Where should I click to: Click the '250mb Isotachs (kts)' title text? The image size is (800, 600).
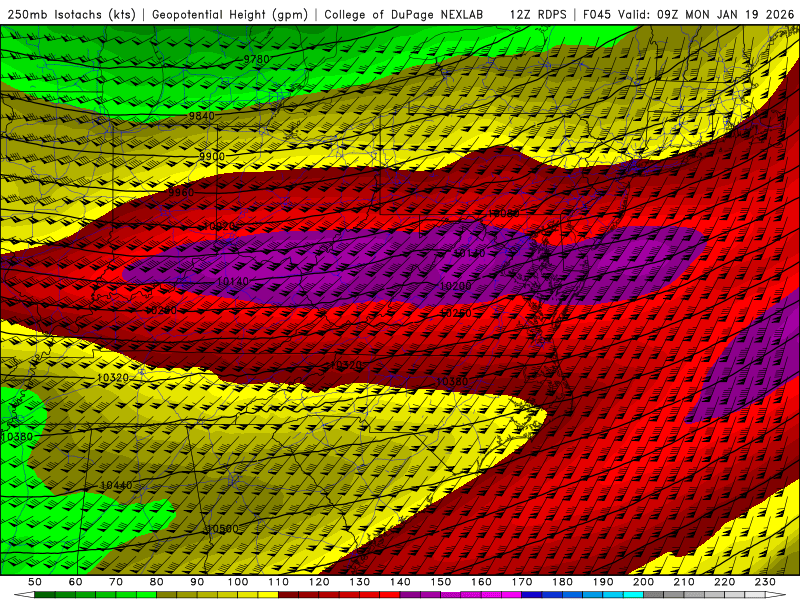click(72, 15)
